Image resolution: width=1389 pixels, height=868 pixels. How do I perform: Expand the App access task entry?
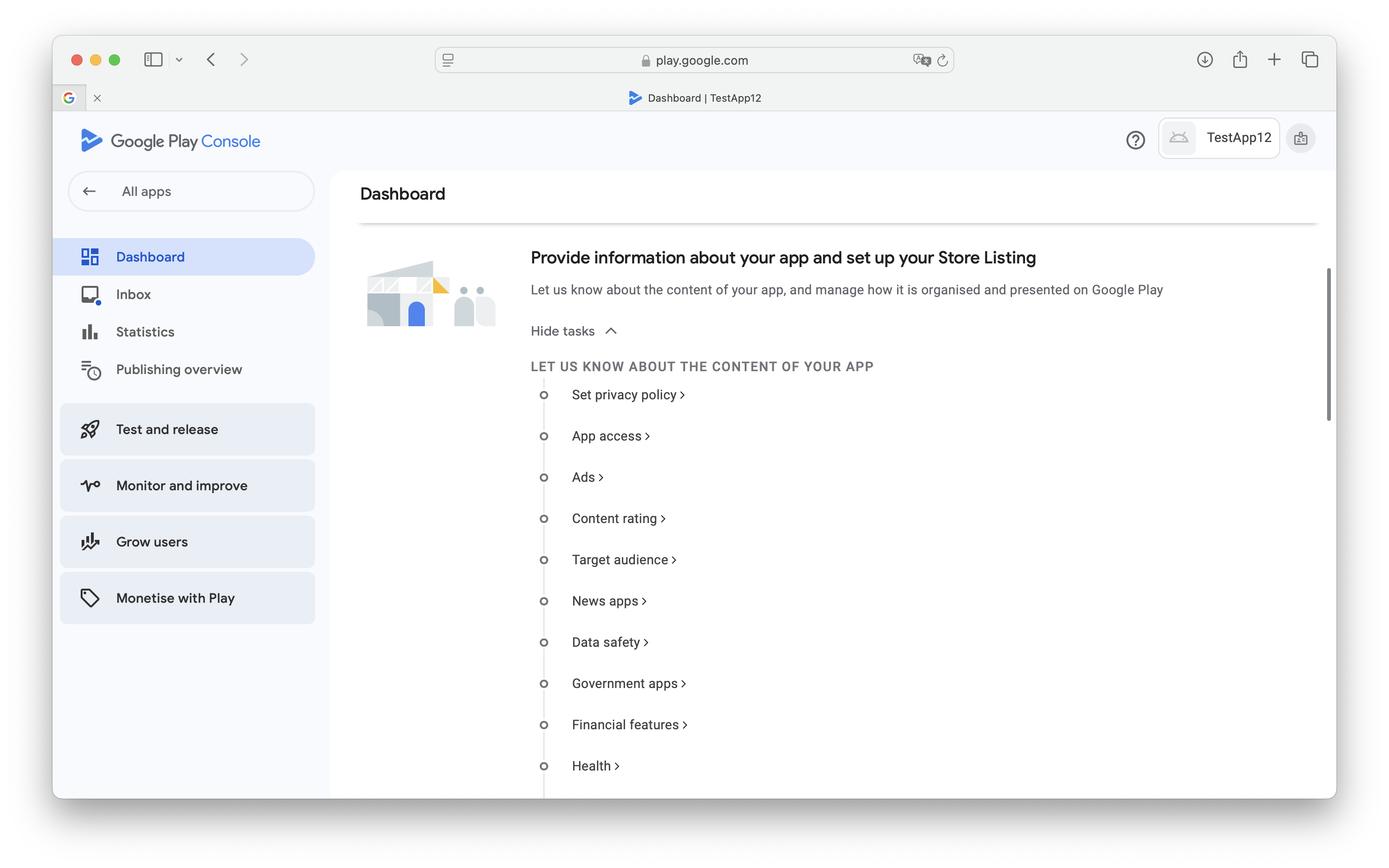[x=606, y=435]
